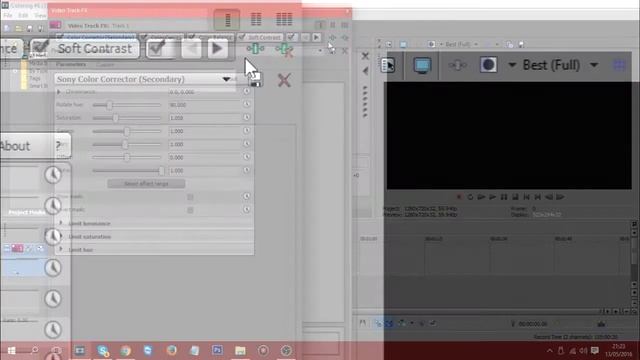Click the Select effect range button
The image size is (640, 360).
pos(146,184)
